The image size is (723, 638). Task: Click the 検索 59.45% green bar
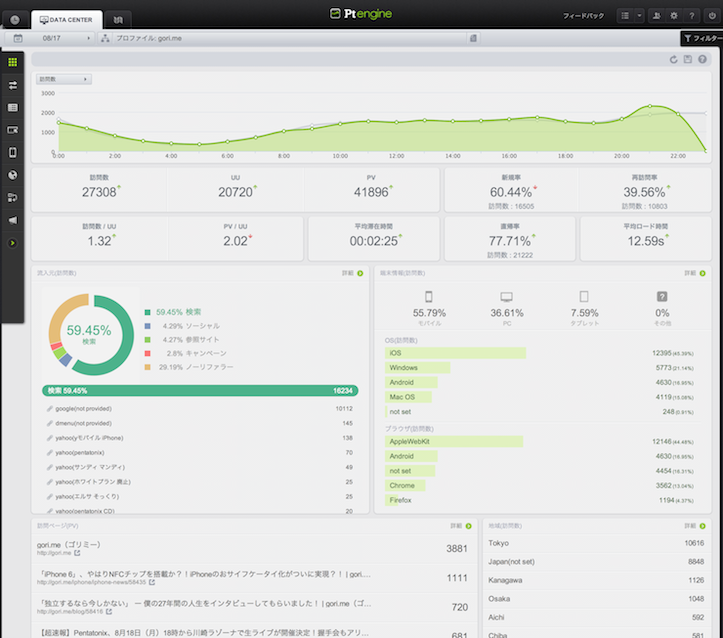click(200, 392)
